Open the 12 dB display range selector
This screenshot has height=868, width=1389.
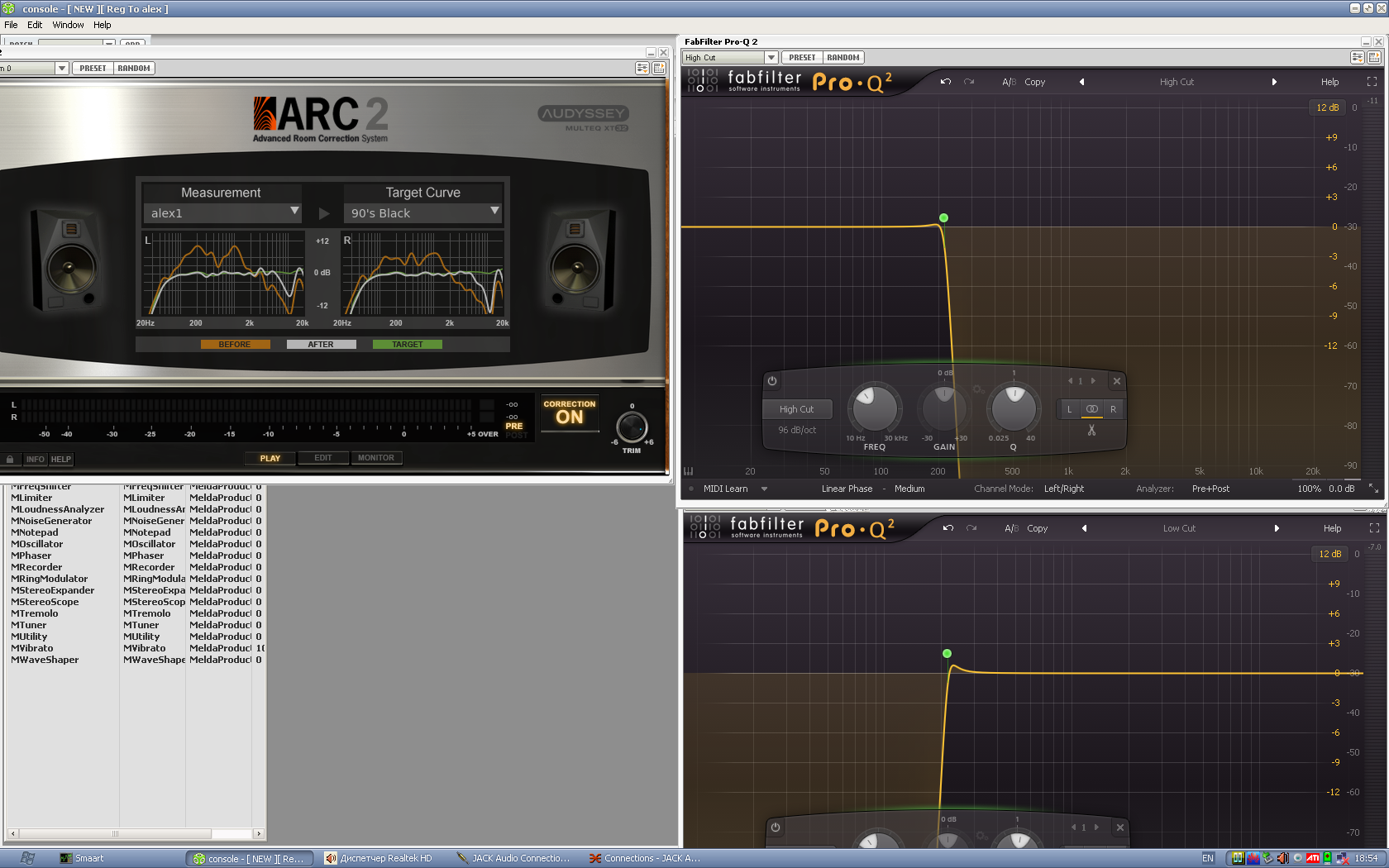point(1328,107)
